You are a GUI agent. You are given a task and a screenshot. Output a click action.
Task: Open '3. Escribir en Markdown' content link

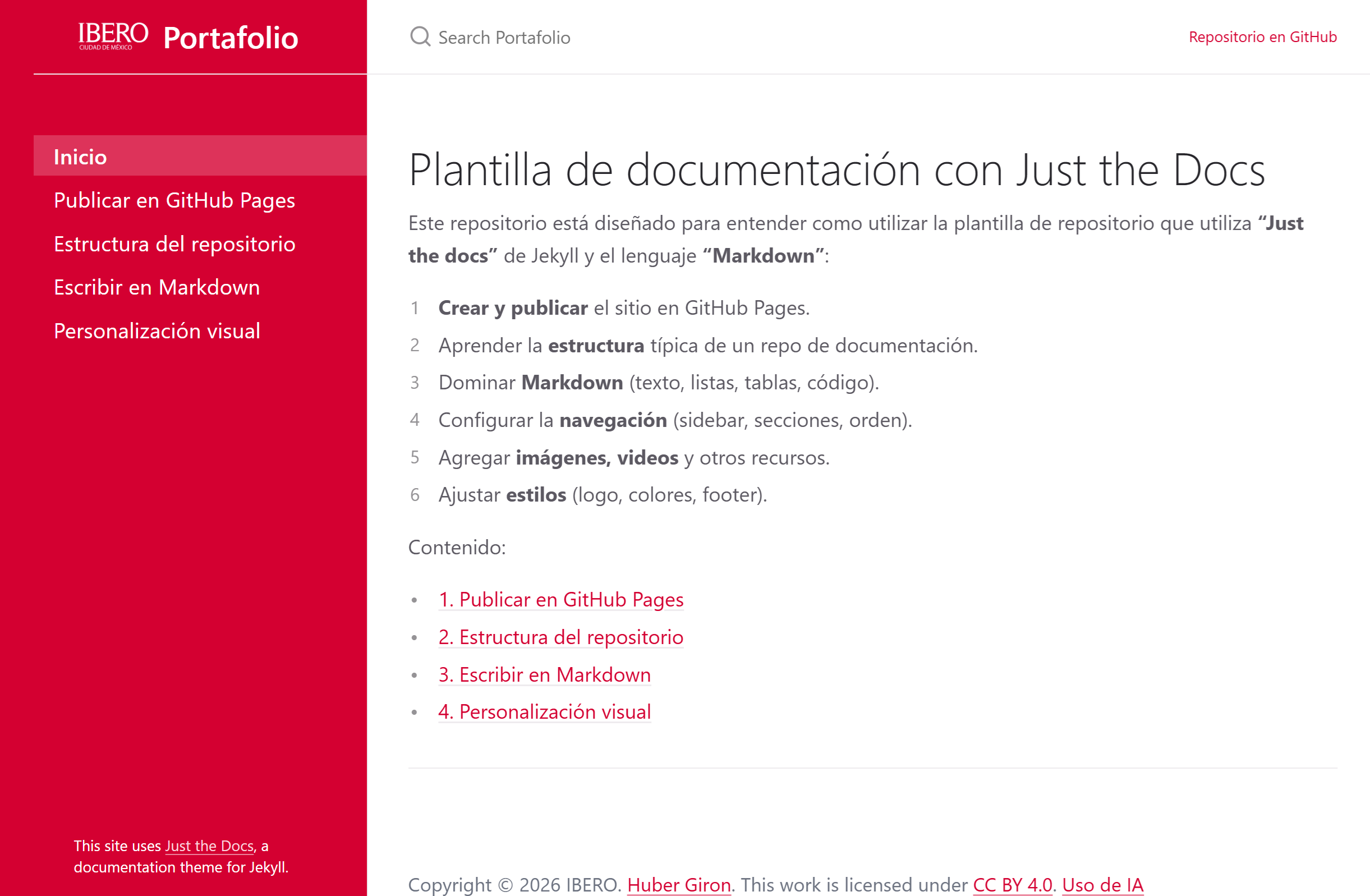544,674
